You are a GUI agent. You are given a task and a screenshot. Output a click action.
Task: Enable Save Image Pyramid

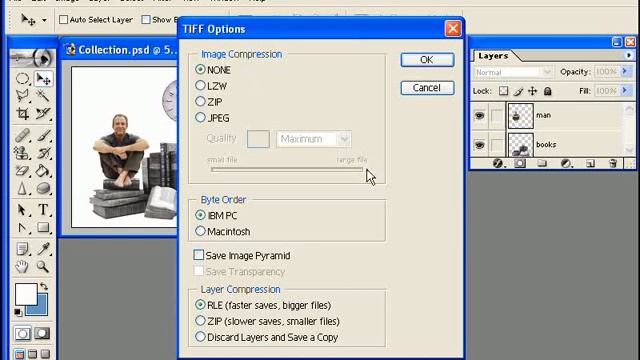242,256
